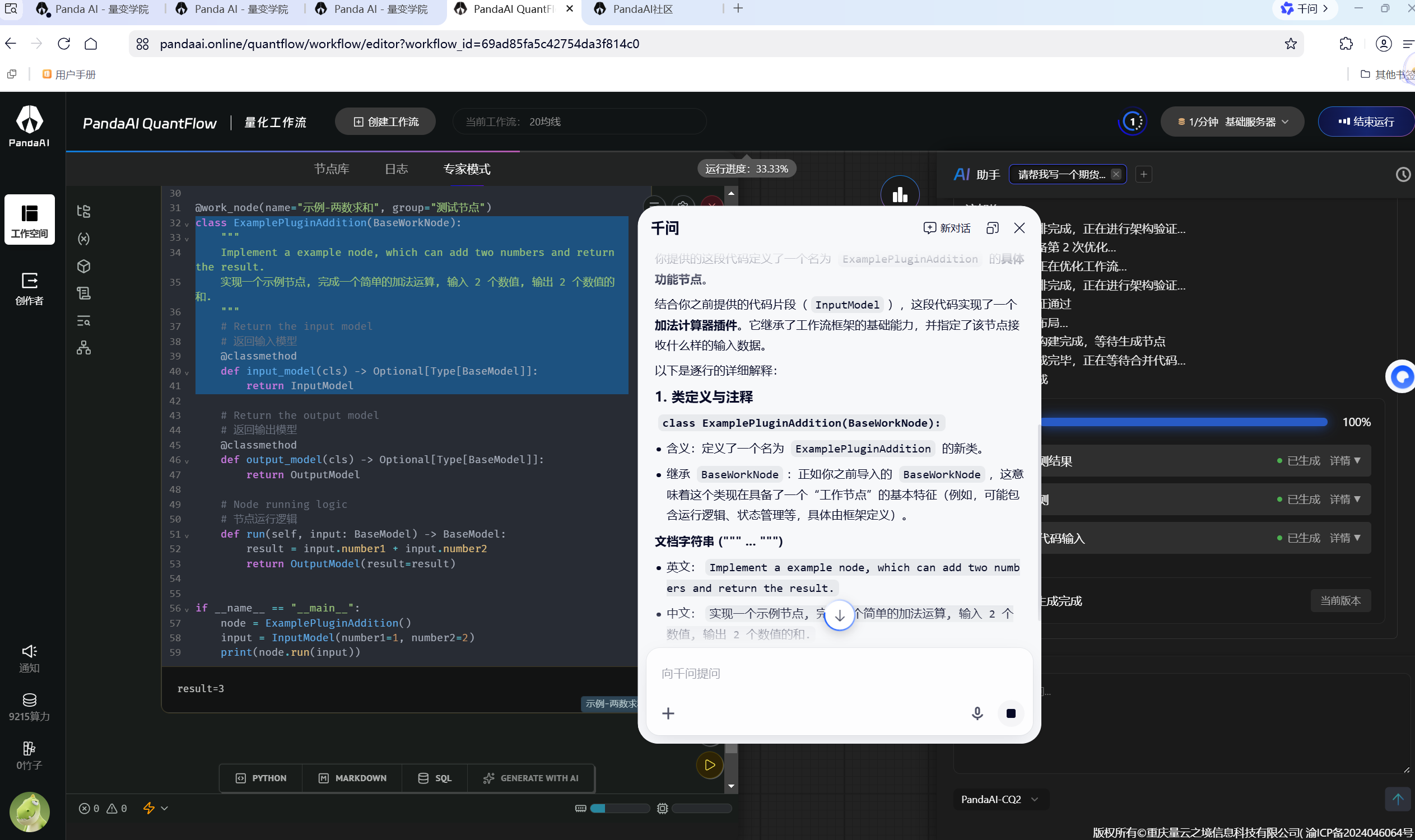The image size is (1415, 840).
Task: Click the microphone in 千问 input
Action: (977, 713)
